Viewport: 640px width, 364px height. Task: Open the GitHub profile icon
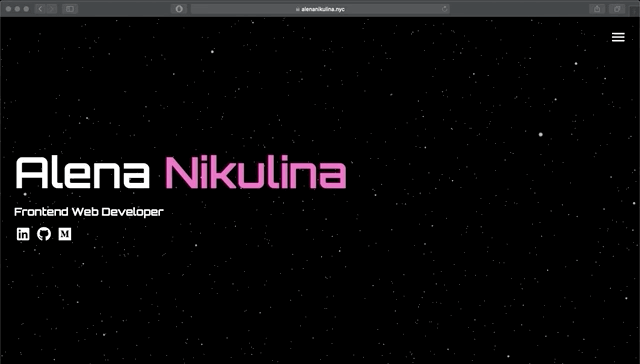tap(44, 234)
